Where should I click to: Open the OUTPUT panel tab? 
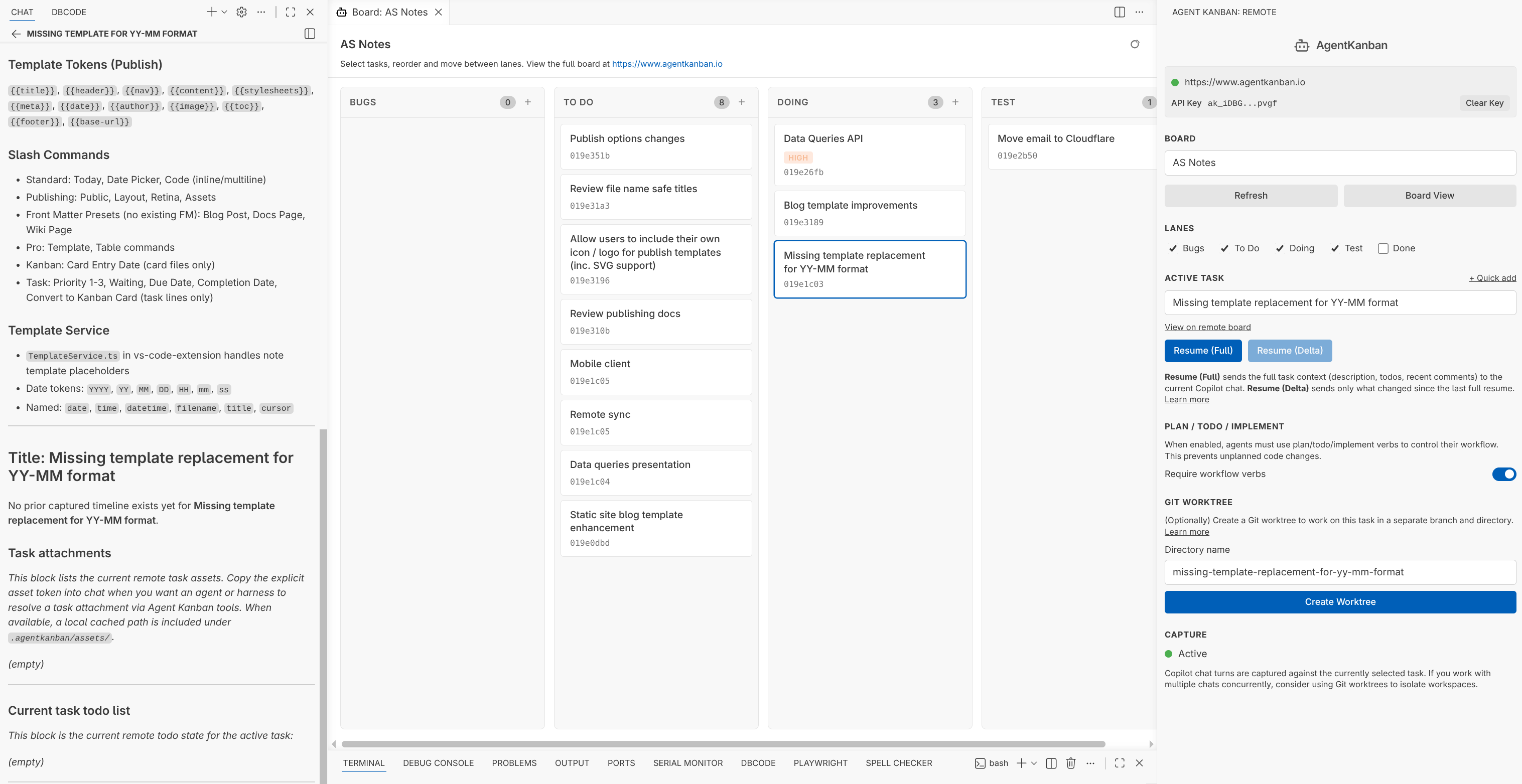(572, 763)
